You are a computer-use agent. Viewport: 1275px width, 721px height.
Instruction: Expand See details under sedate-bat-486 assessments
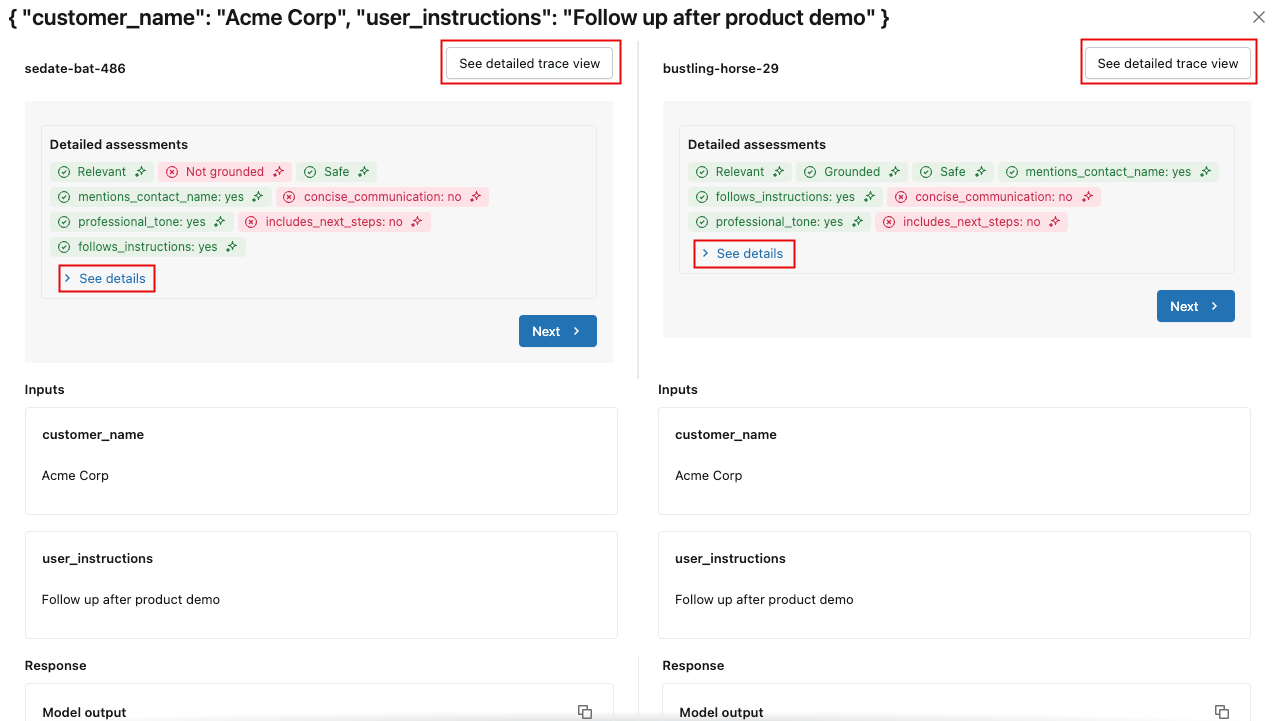[107, 278]
